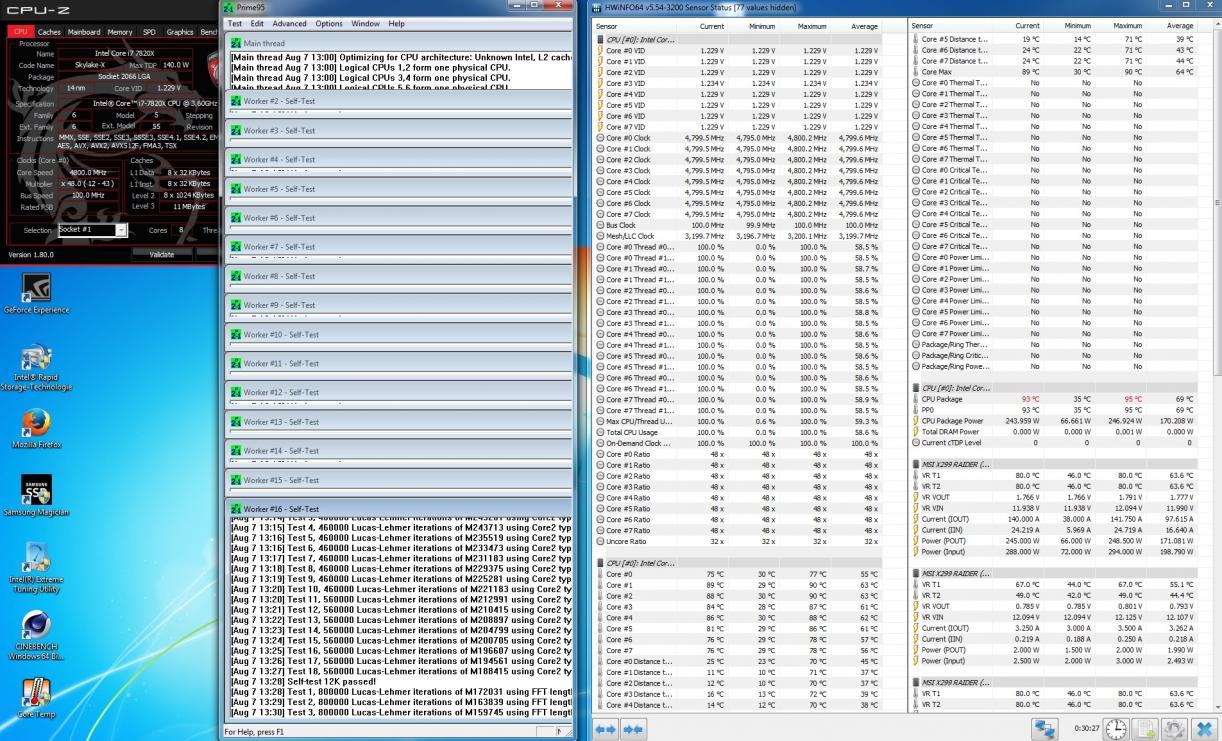The width and height of the screenshot is (1222, 741).
Task: Click the Validate button in CPU-Z
Action: (x=161, y=254)
